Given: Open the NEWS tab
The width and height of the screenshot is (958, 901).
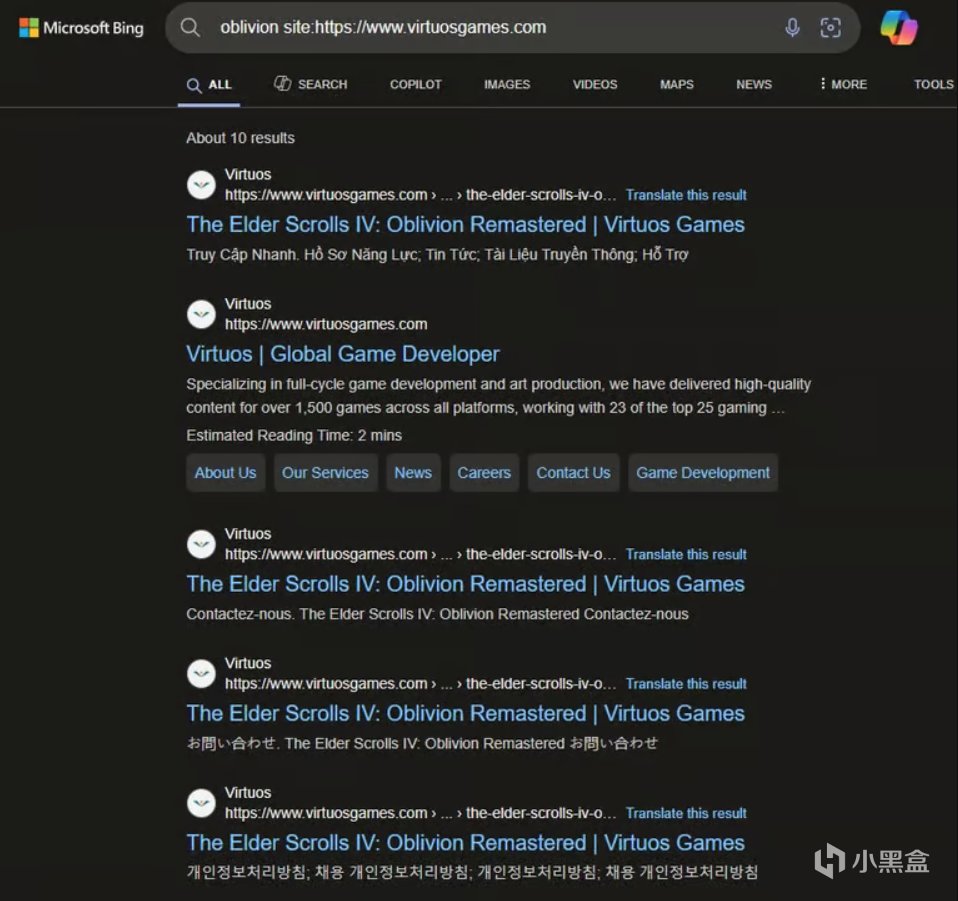Looking at the screenshot, I should [x=754, y=84].
